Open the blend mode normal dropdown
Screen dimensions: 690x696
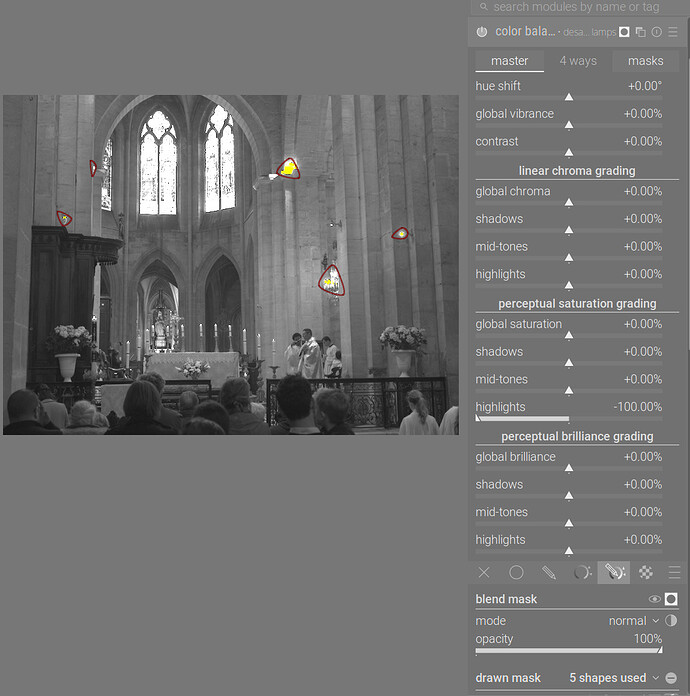tap(634, 621)
